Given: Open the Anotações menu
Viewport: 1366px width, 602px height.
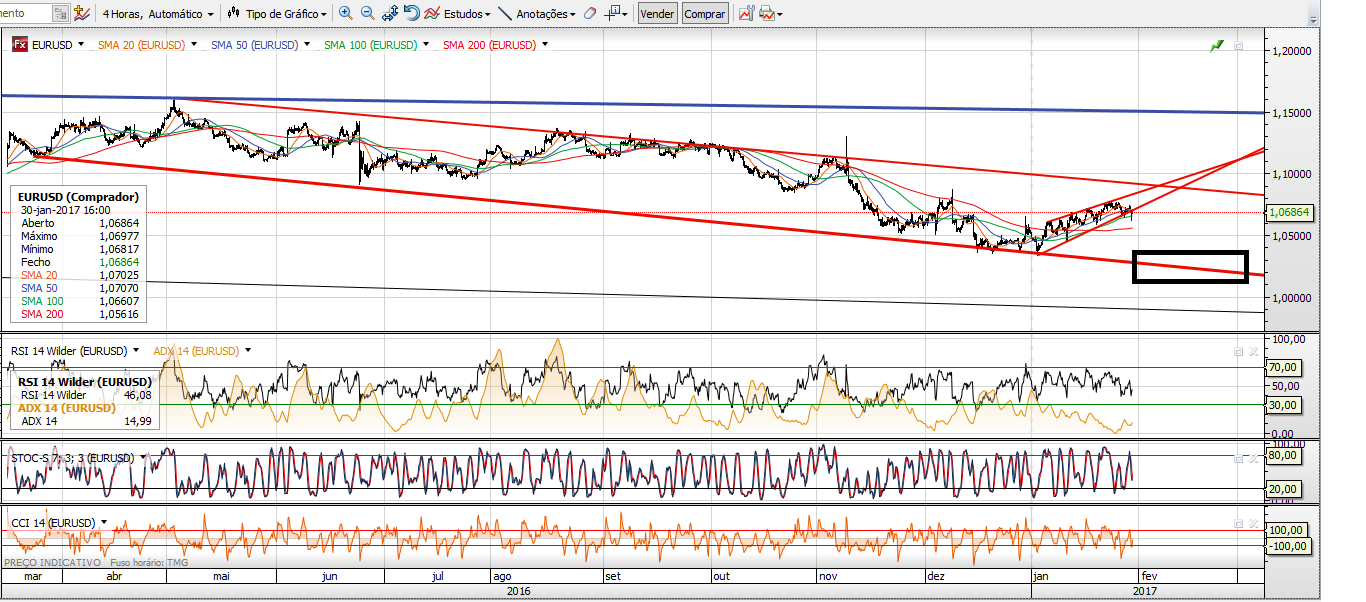Looking at the screenshot, I should (538, 14).
